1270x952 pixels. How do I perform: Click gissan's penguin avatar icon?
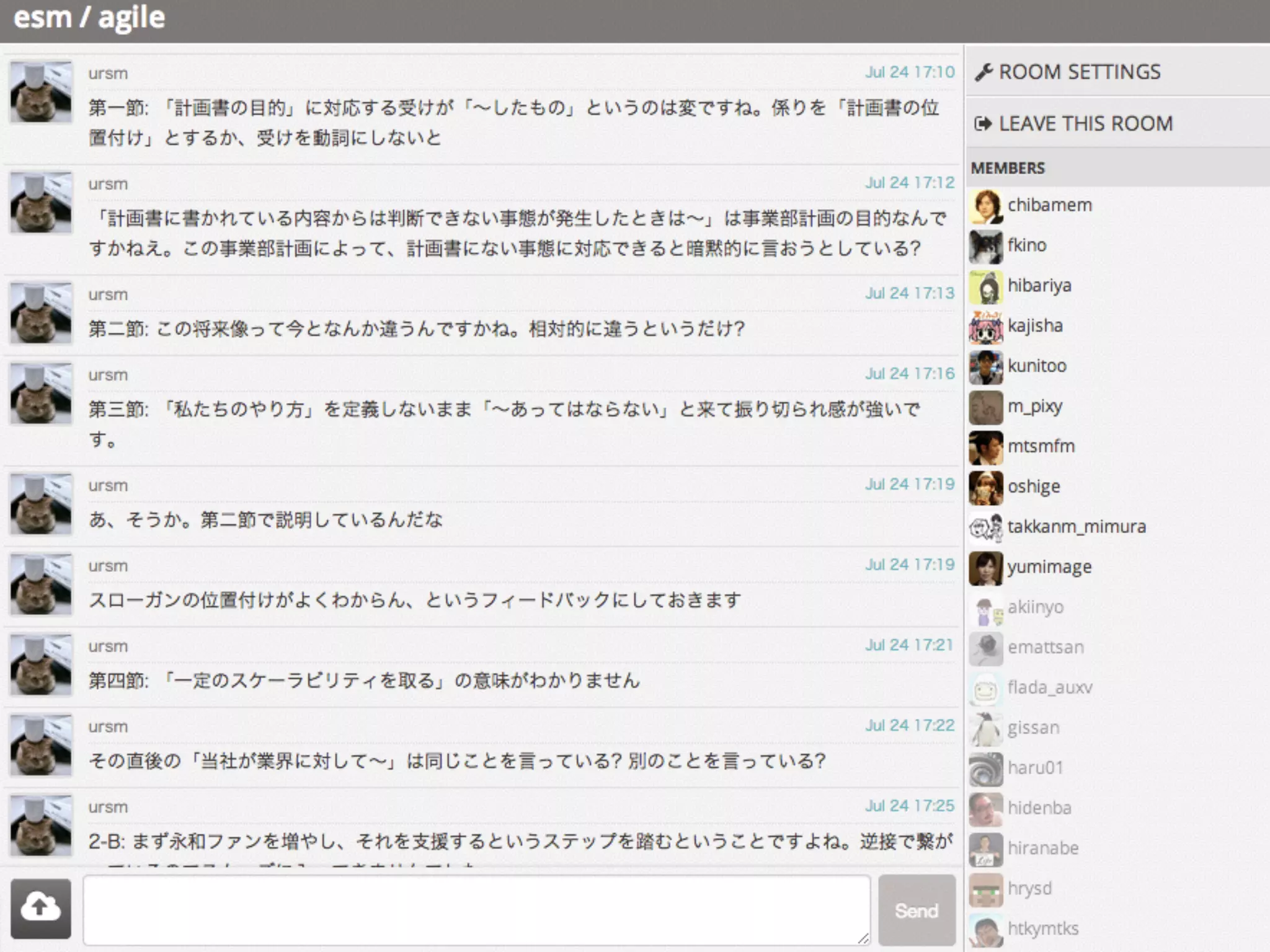point(986,728)
